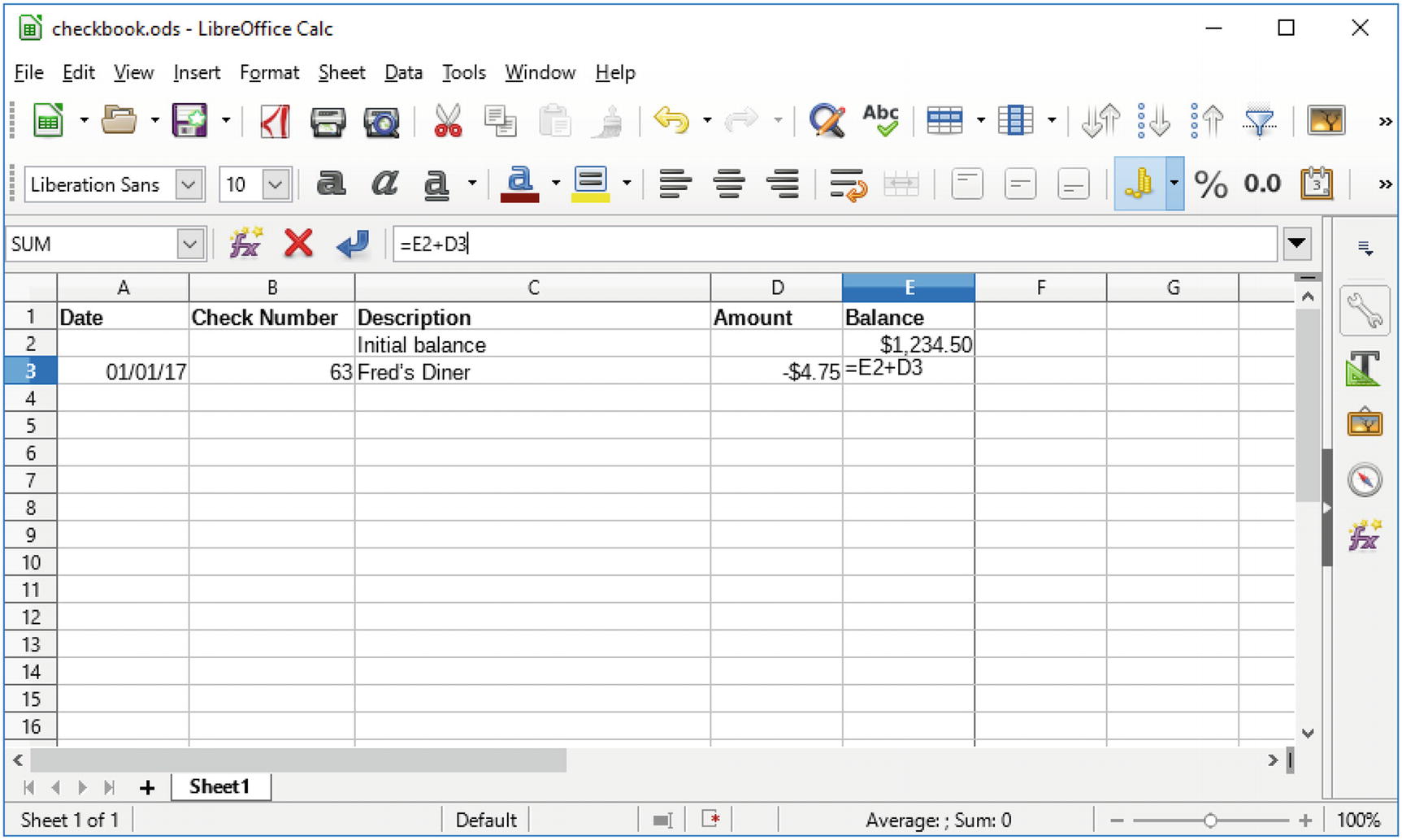Click the Paste icon
Viewport: 1402px width, 840px height.
(x=554, y=121)
